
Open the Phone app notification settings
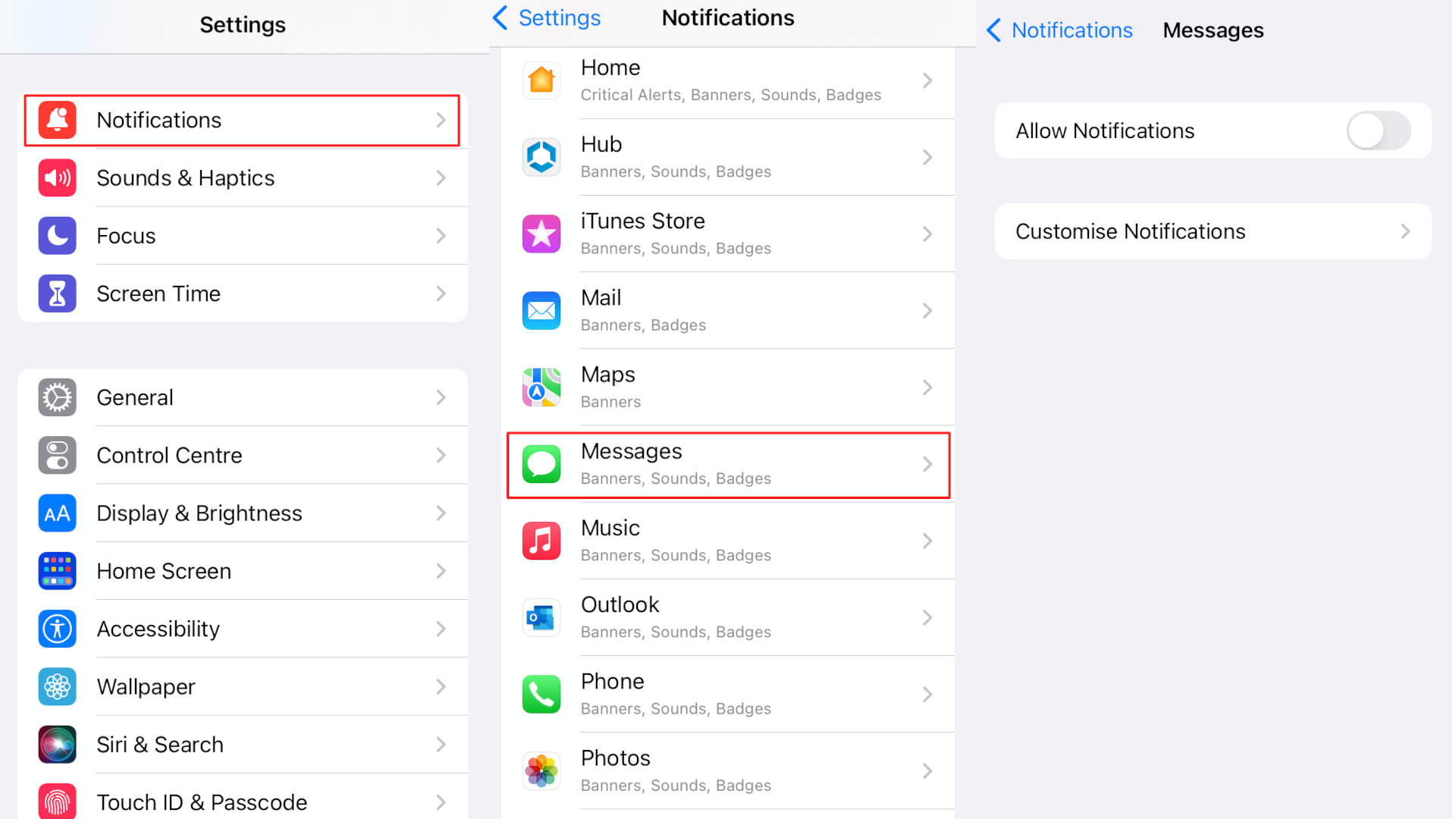pos(727,693)
